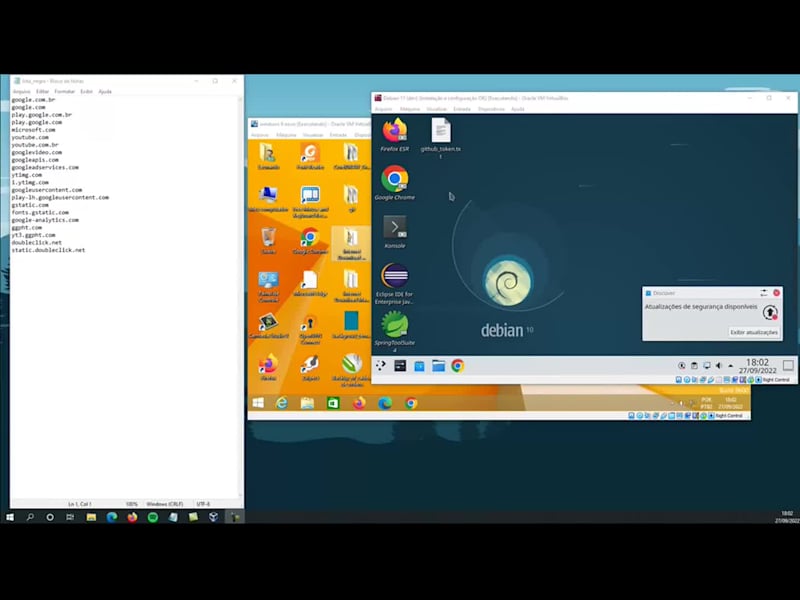Expand hidden tray icons arrow in Debian panel
Screen dimensions: 800x600
click(x=731, y=365)
